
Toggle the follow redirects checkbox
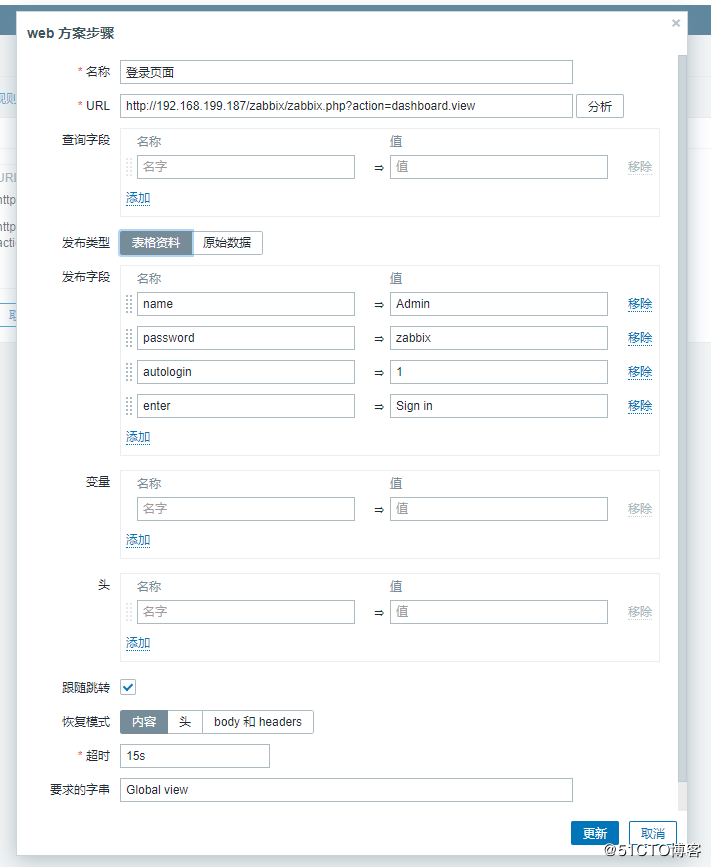(x=128, y=688)
